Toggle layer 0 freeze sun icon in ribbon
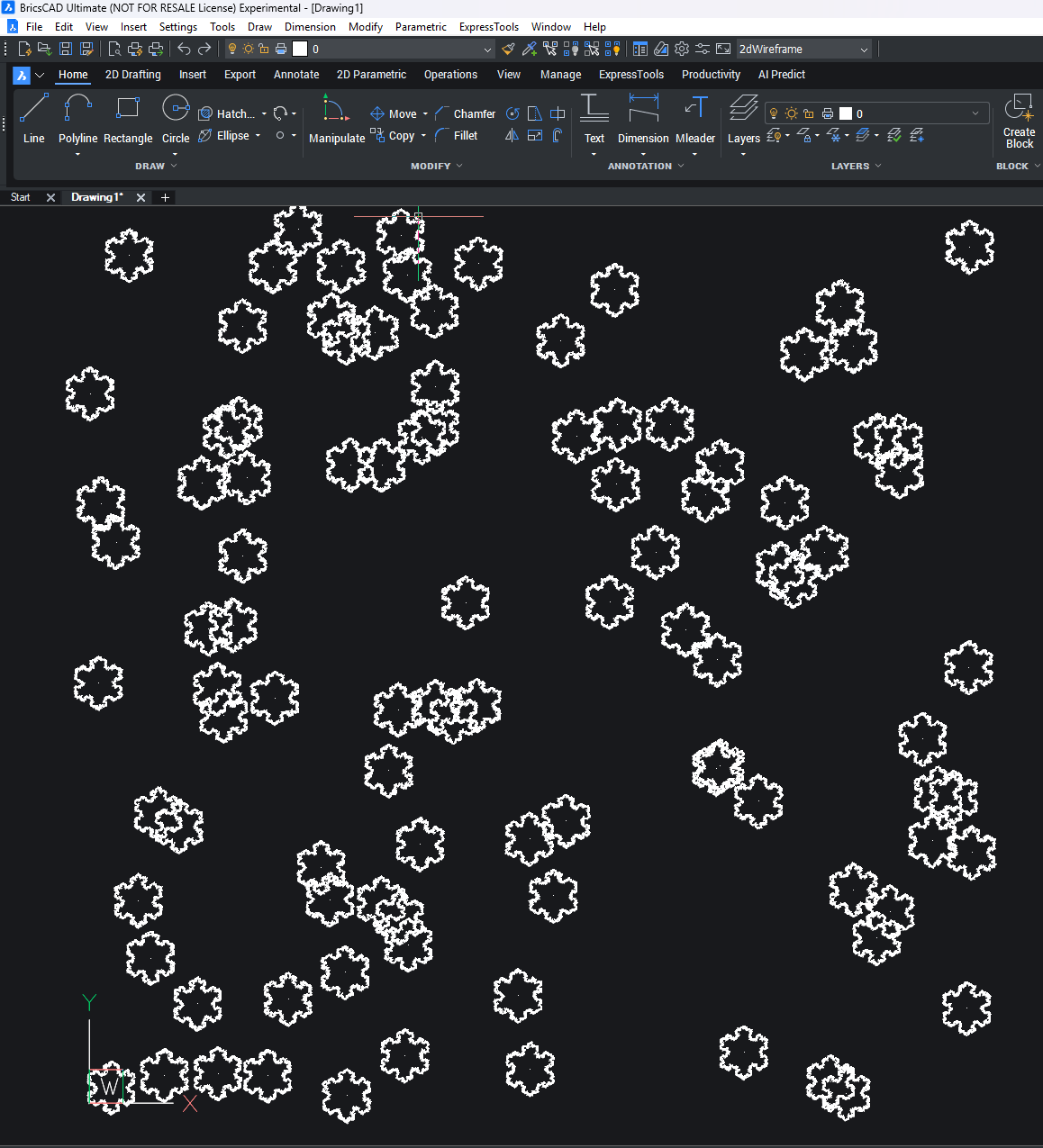 (791, 113)
